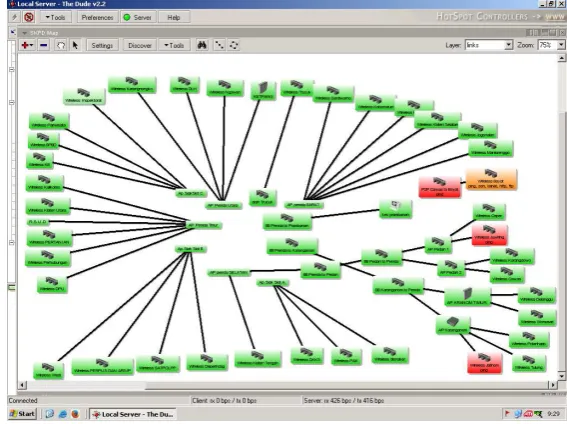Click the Discover button
The height and width of the screenshot is (424, 567).
coord(140,45)
